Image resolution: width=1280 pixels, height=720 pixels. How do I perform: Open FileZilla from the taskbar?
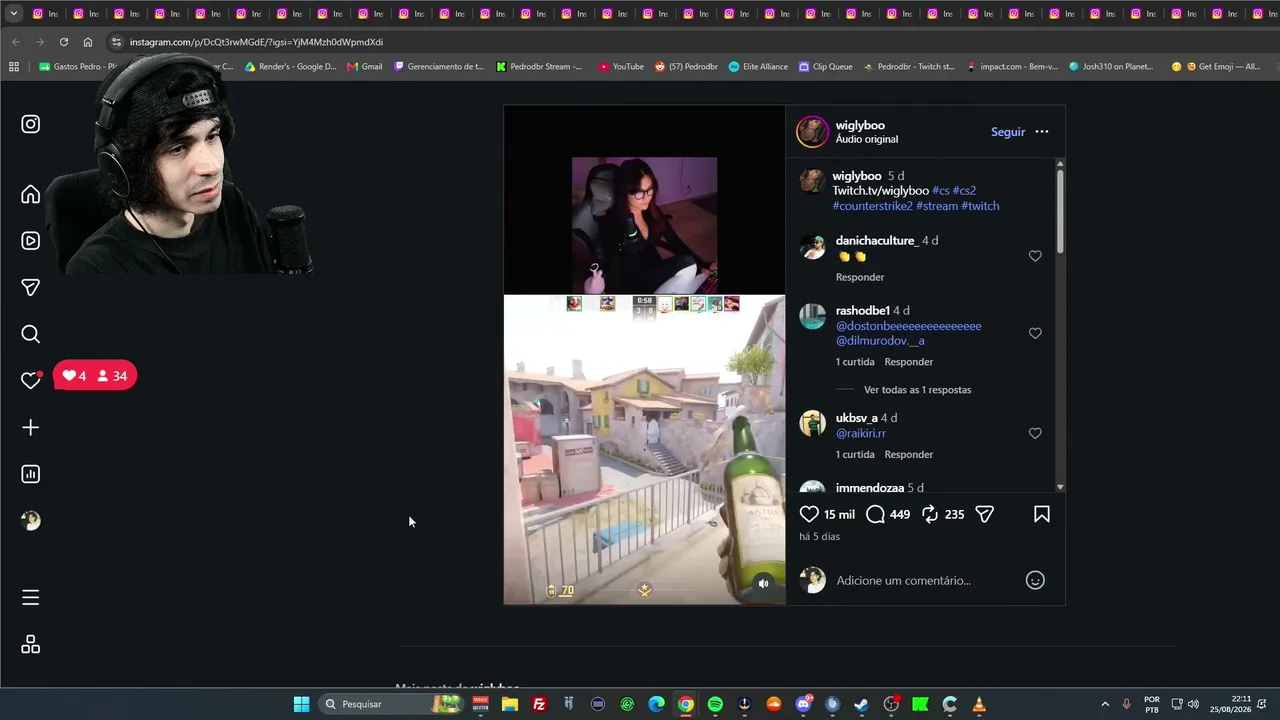tap(539, 704)
